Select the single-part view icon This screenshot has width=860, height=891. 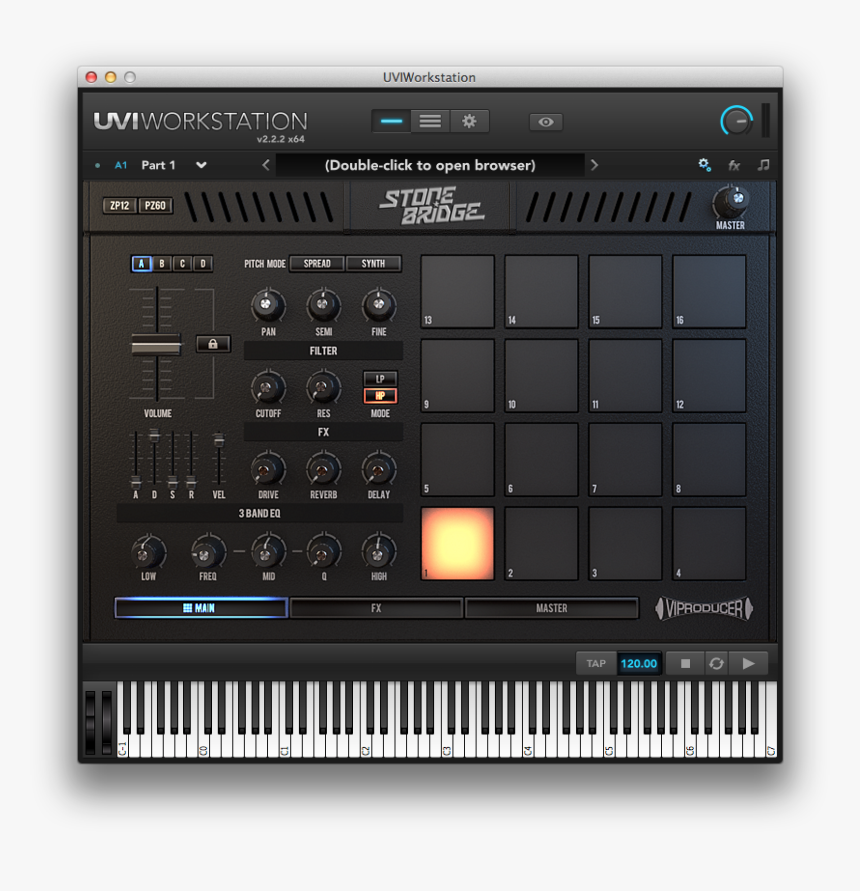[x=390, y=121]
